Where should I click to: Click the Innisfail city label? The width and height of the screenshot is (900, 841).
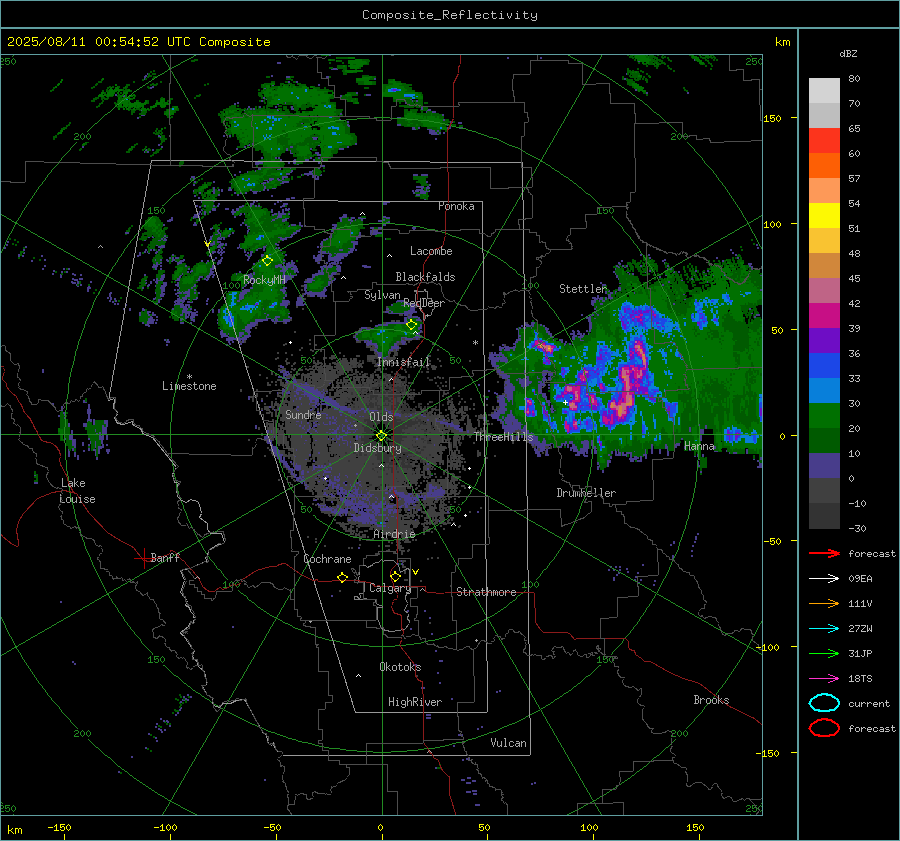pos(404,362)
